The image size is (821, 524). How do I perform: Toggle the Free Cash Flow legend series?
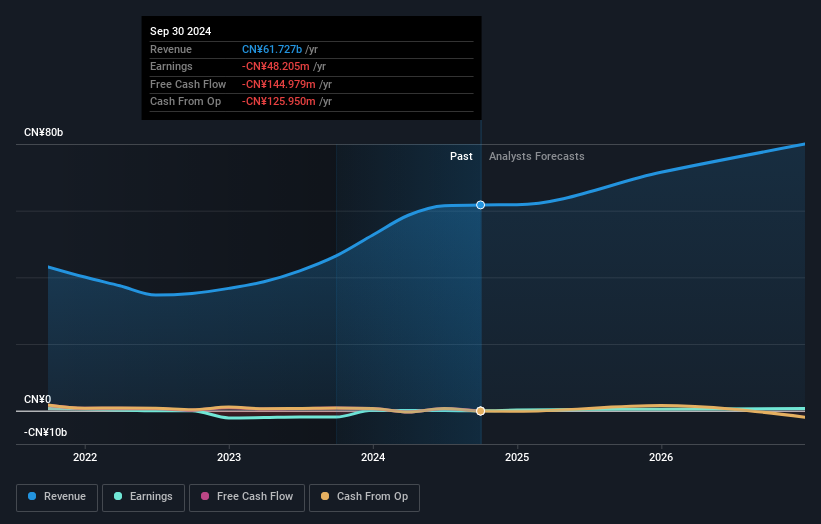point(247,497)
